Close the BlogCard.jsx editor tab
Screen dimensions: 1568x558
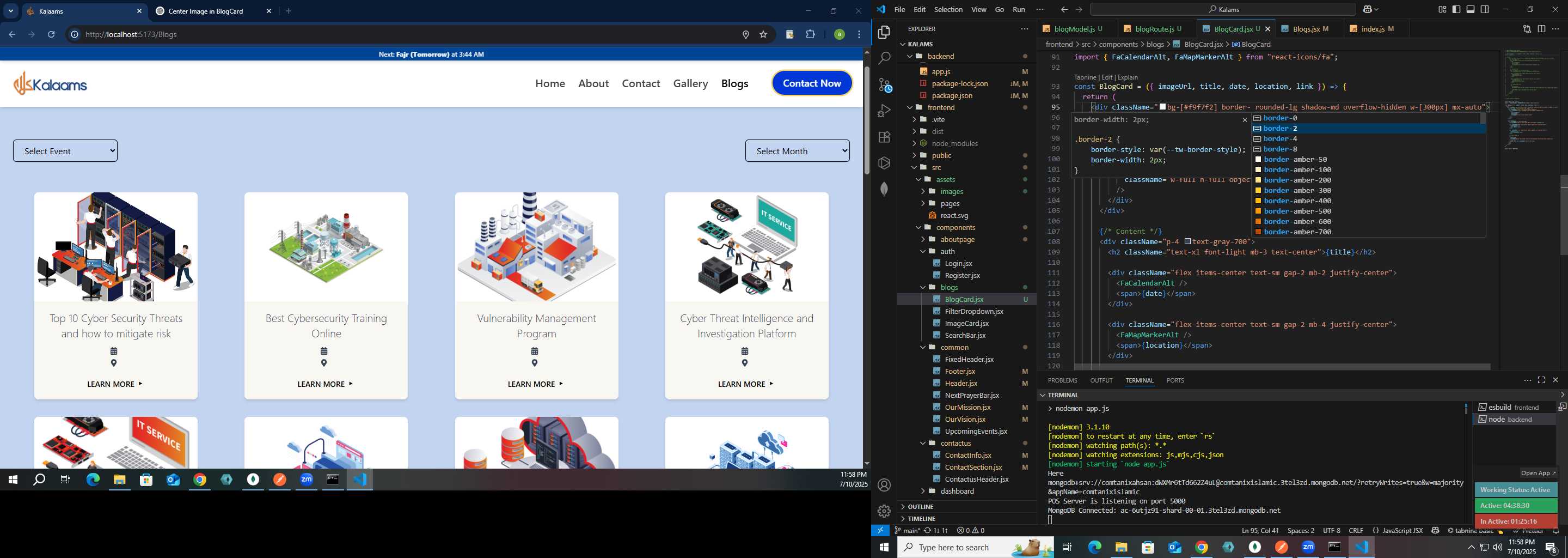tap(1268, 29)
